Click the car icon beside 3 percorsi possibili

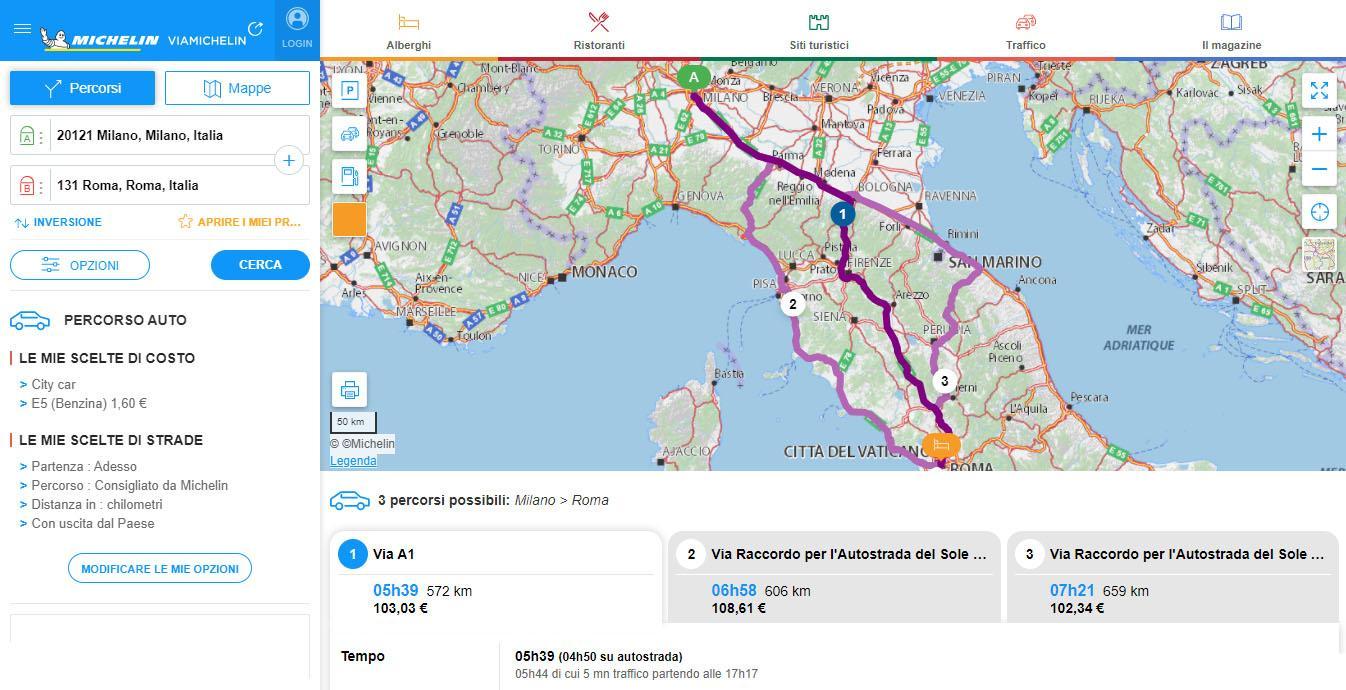[x=350, y=500]
